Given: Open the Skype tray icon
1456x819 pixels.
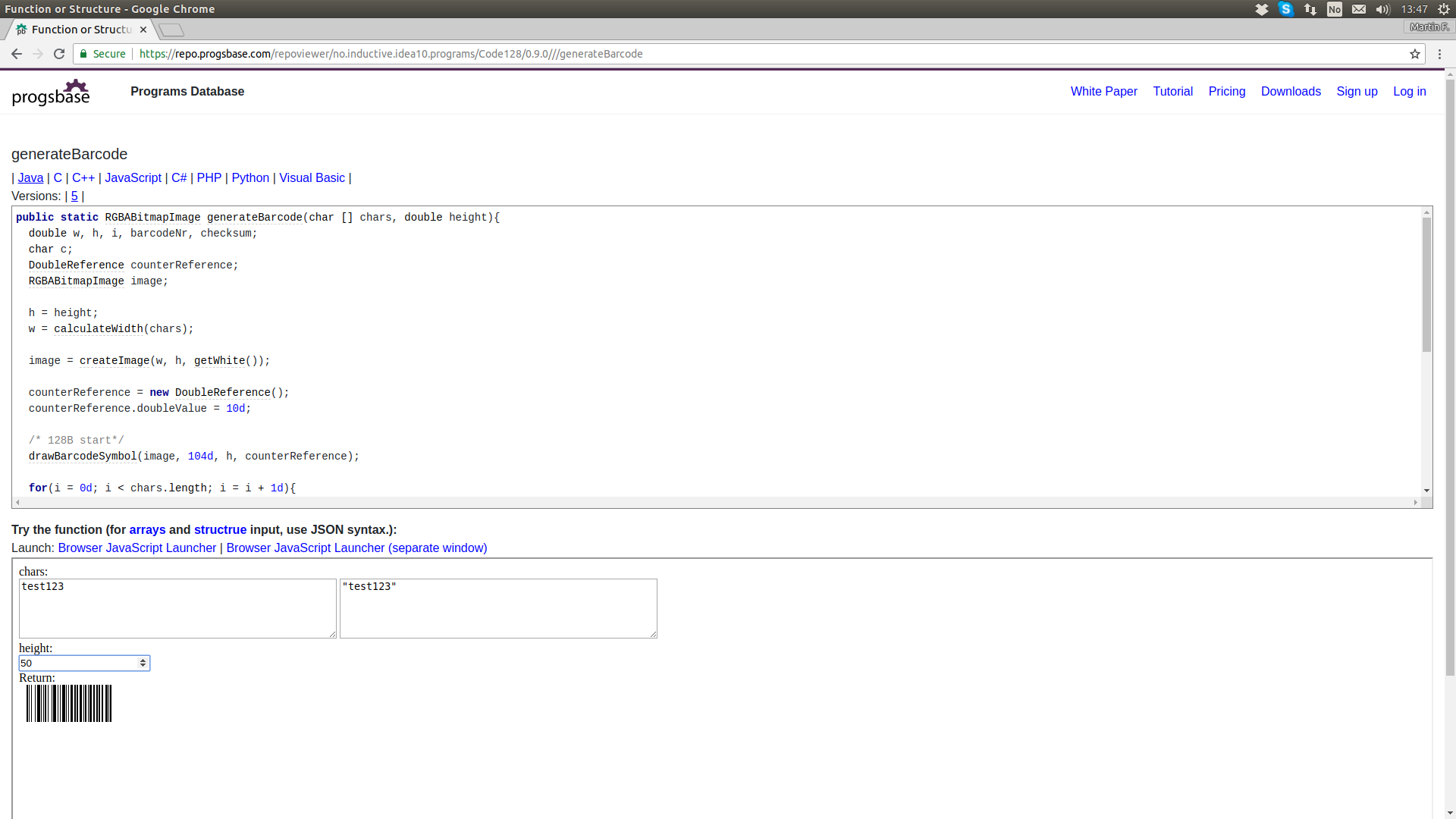Looking at the screenshot, I should click(x=1286, y=9).
